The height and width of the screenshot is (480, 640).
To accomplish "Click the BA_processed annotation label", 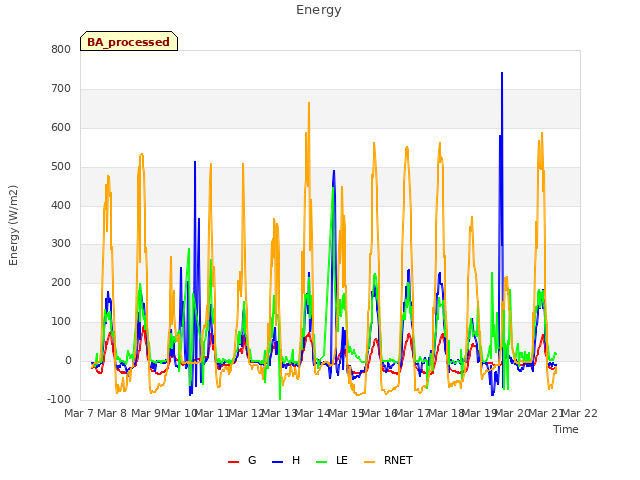I will [129, 41].
